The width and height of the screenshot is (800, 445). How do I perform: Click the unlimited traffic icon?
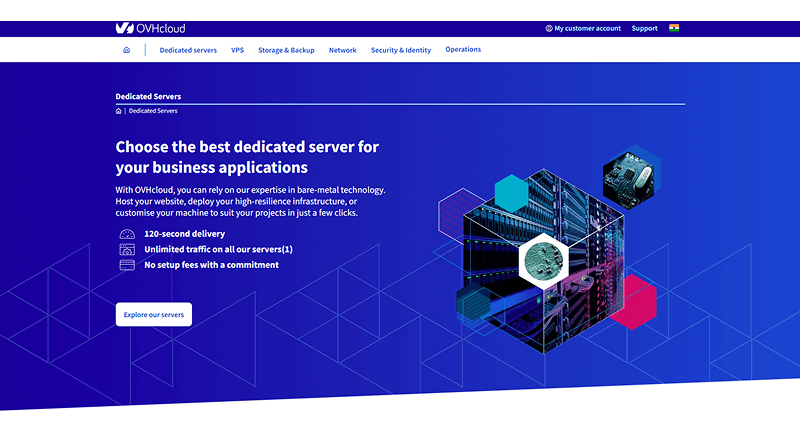point(127,250)
